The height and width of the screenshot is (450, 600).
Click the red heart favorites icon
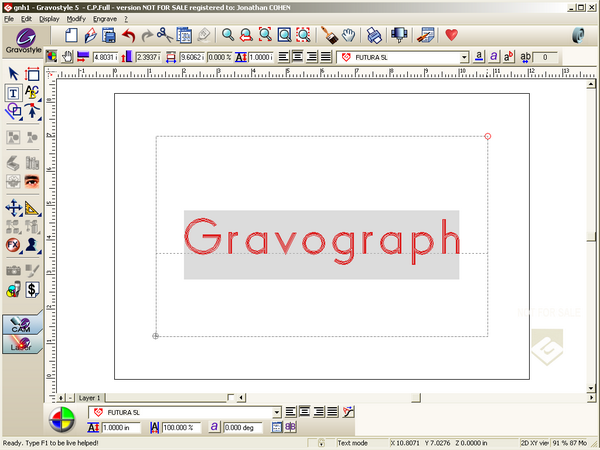tap(452, 35)
